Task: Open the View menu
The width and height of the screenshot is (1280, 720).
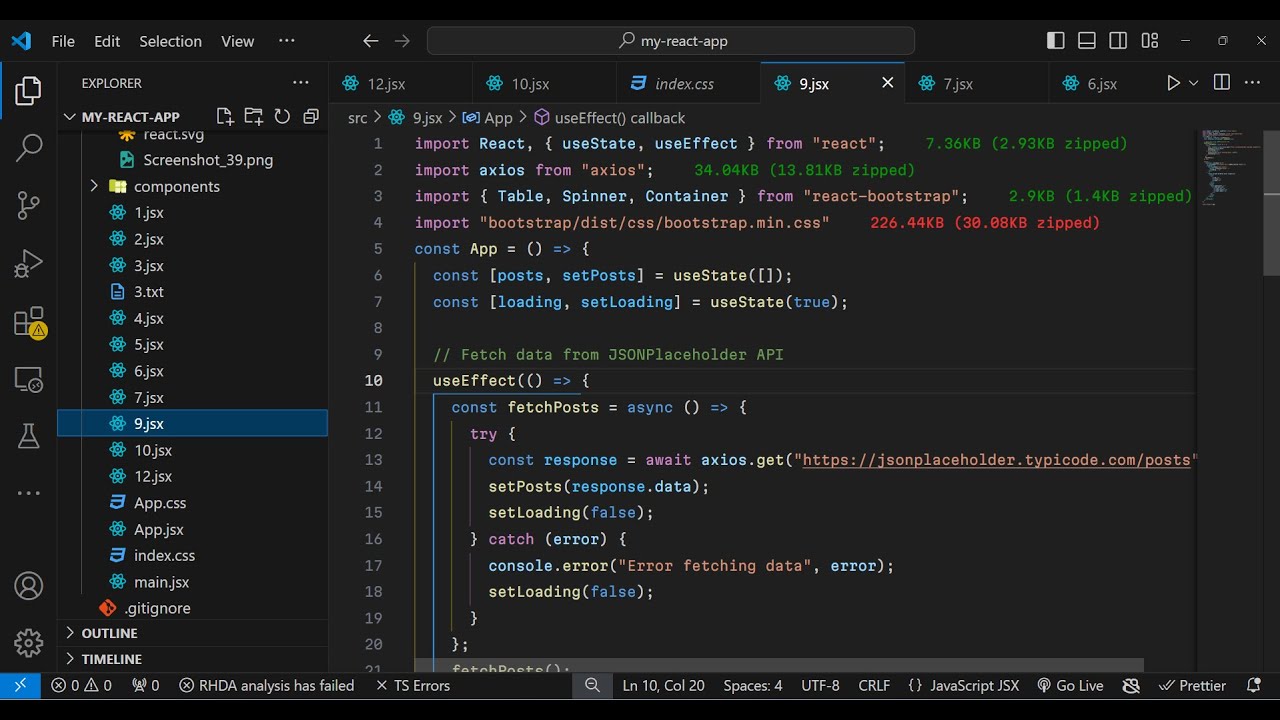Action: tap(237, 41)
